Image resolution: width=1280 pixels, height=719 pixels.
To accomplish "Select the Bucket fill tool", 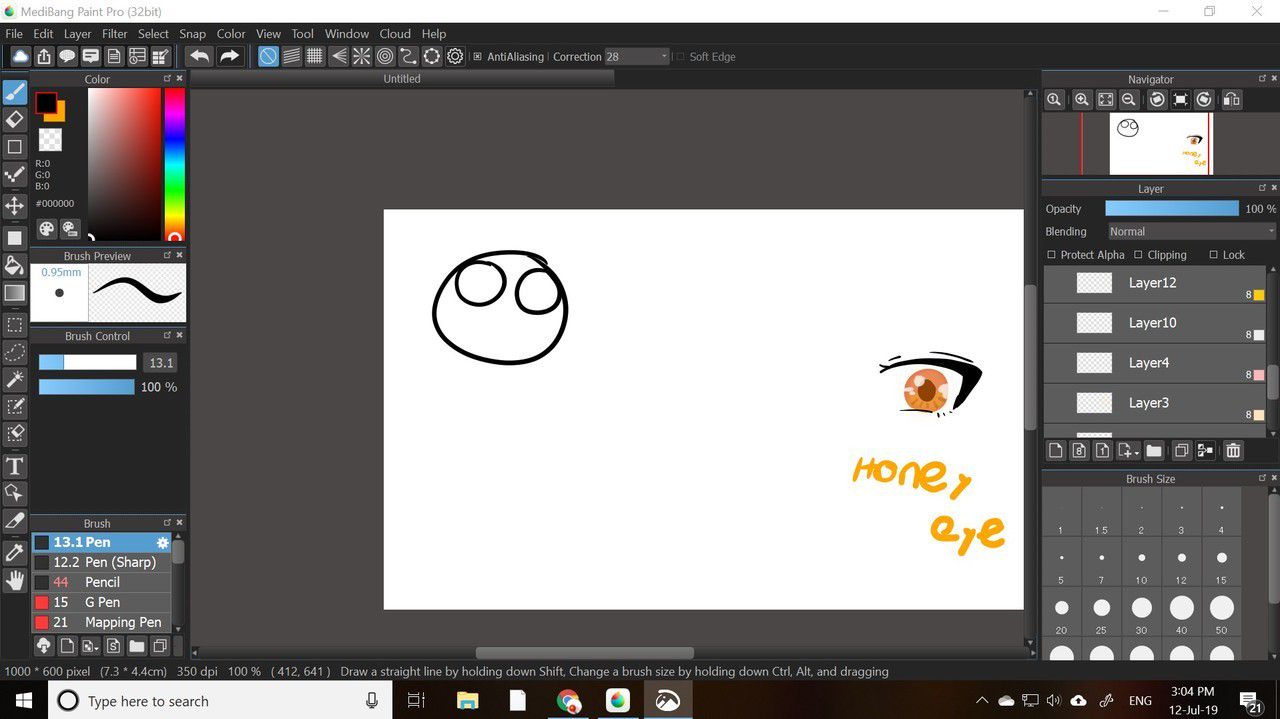I will [15, 265].
